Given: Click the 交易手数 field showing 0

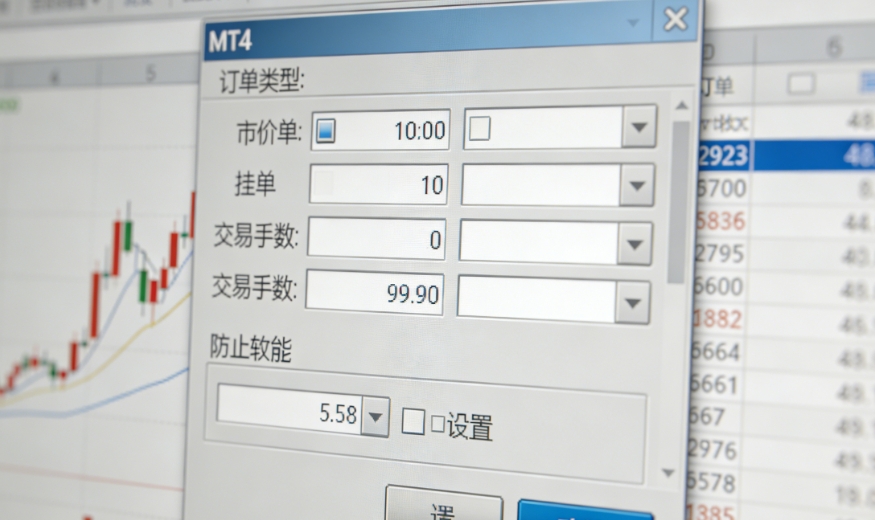Looking at the screenshot, I should click(377, 239).
